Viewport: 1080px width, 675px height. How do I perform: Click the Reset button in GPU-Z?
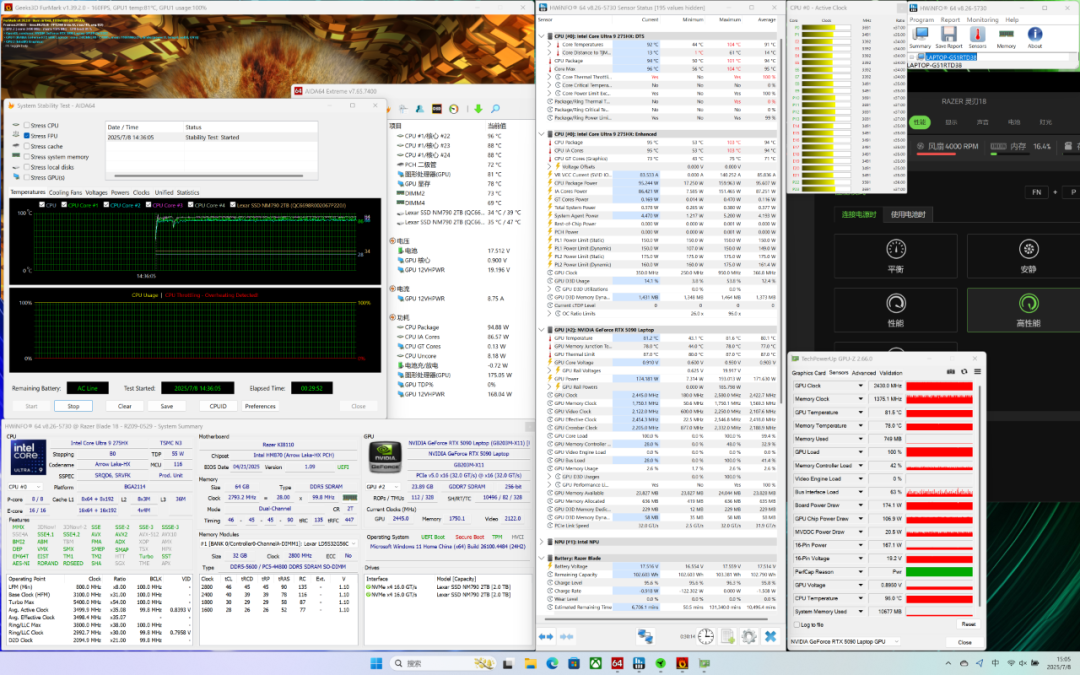(968, 624)
